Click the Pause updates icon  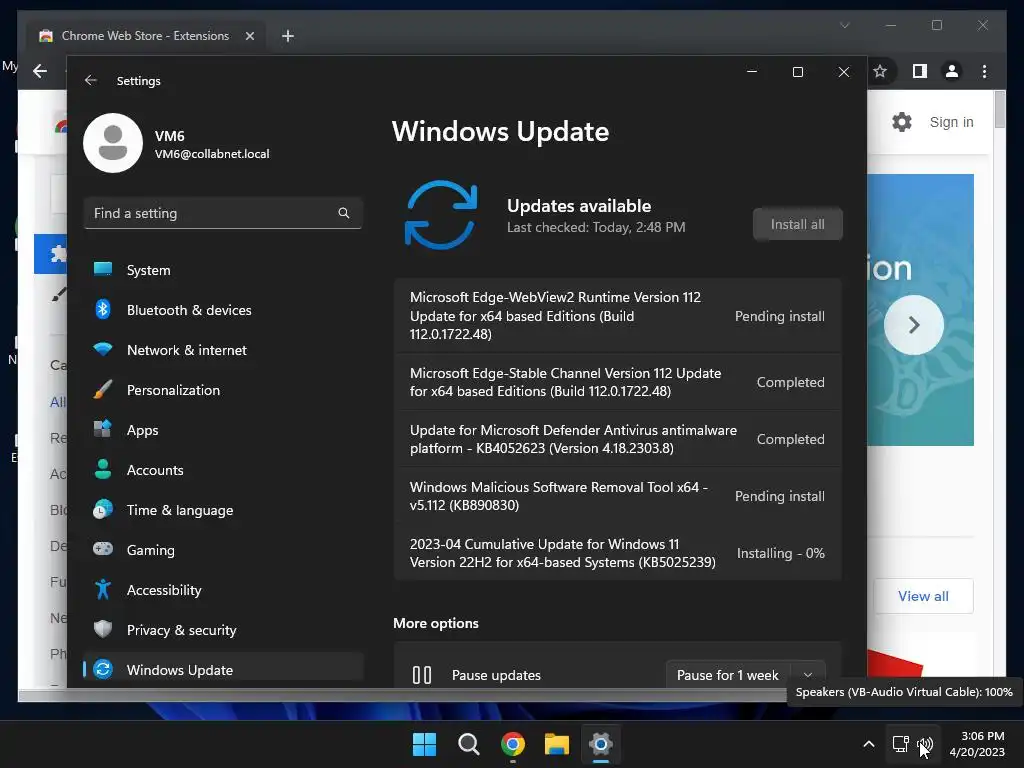click(422, 675)
